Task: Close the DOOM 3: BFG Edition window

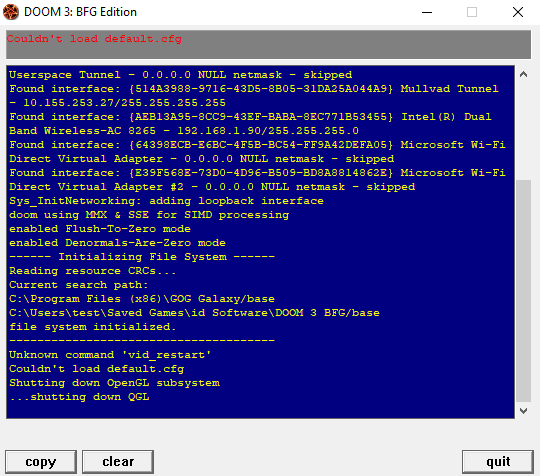Action: coord(518,12)
